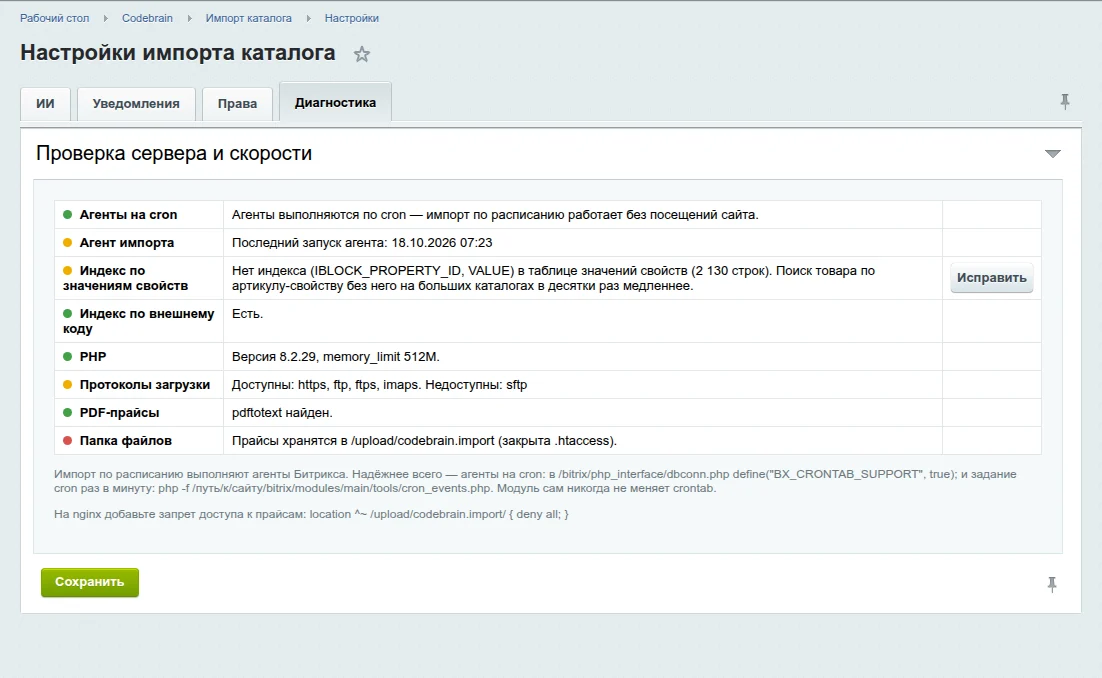Click the Настройки breadcrumb link
The height and width of the screenshot is (678, 1102).
(x=351, y=18)
